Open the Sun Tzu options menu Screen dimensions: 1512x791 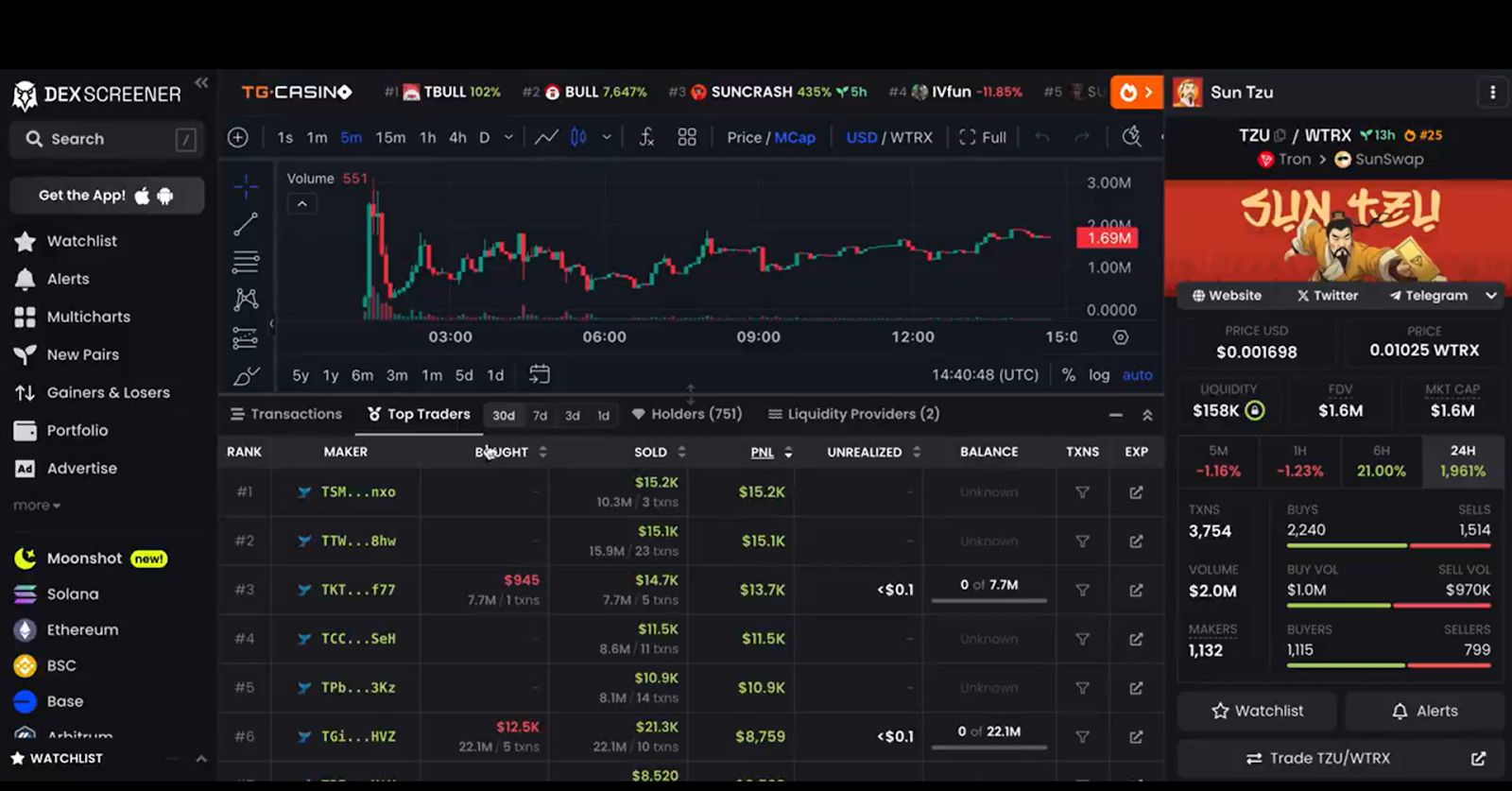pos(1492,93)
